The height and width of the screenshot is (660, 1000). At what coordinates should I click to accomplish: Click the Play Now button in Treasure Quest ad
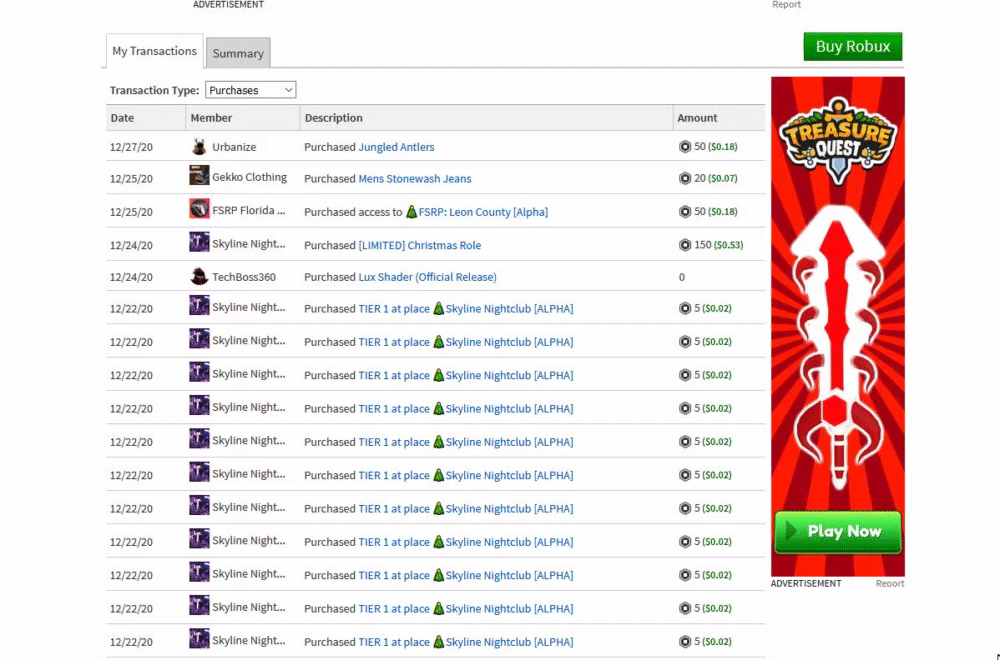837,532
